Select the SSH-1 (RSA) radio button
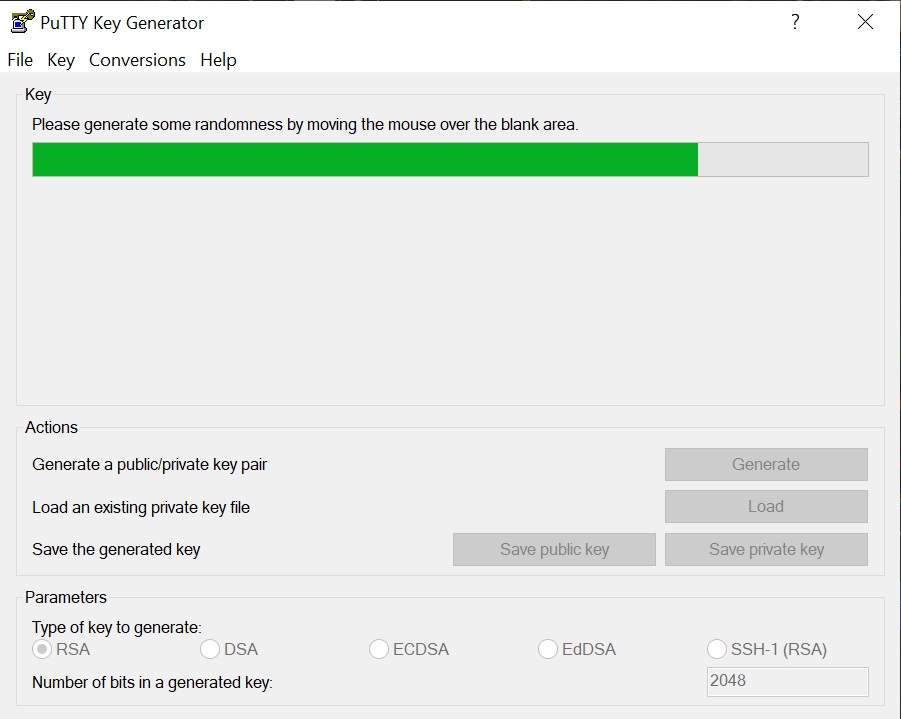Viewport: 901px width, 719px height. click(717, 650)
